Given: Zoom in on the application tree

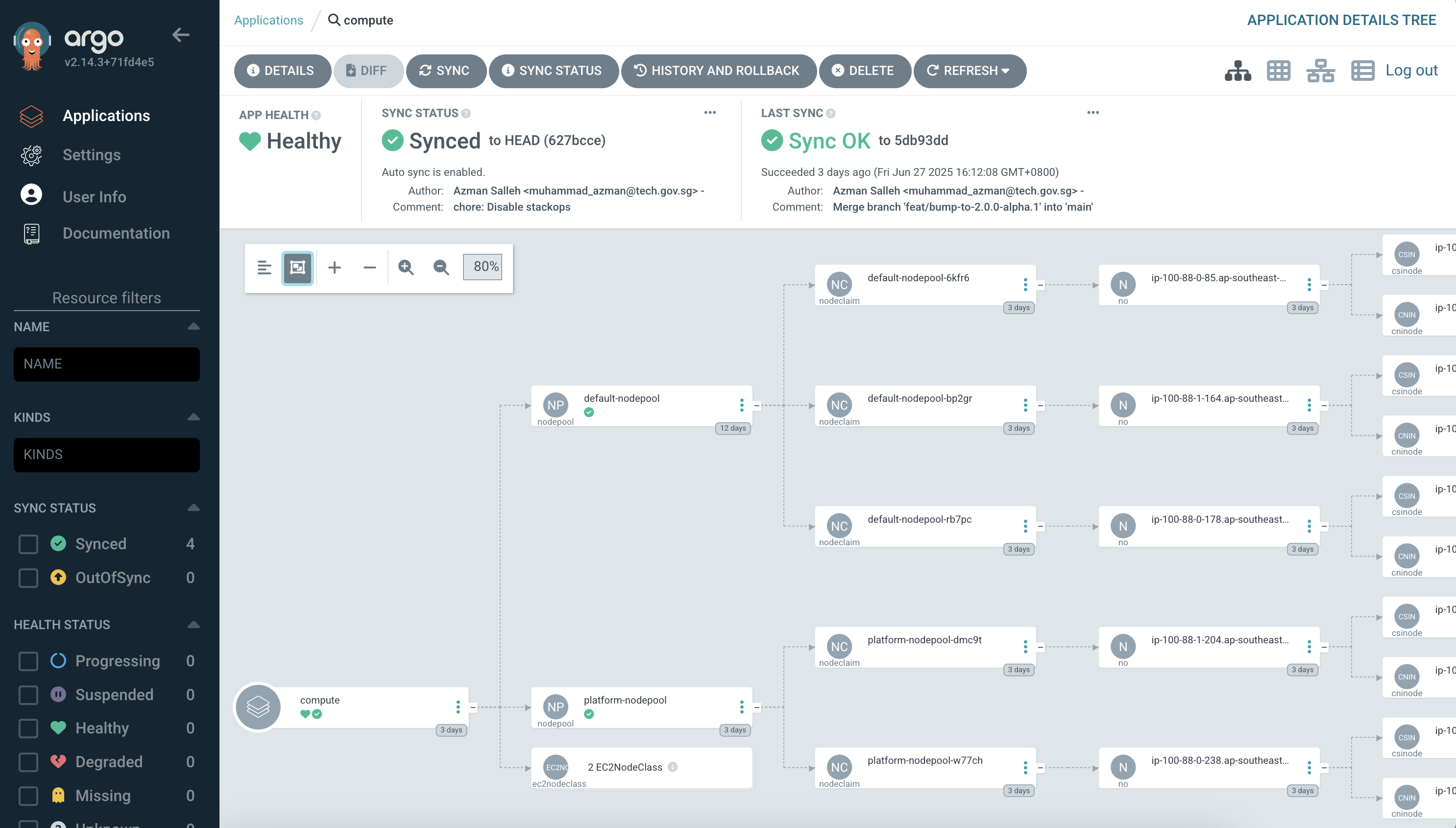Looking at the screenshot, I should click(406, 268).
